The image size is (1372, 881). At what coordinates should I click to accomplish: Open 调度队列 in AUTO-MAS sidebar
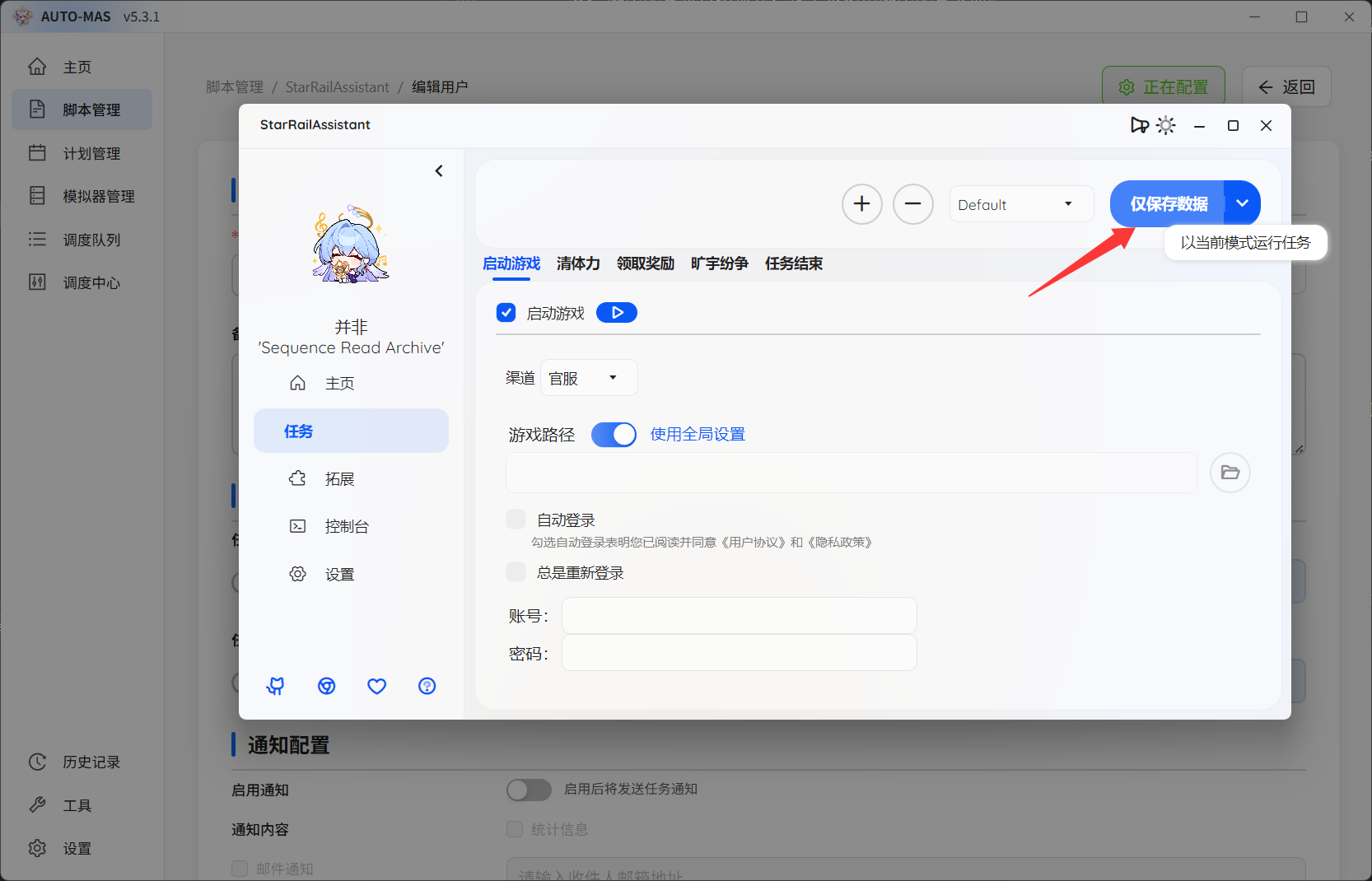pyautogui.click(x=82, y=240)
